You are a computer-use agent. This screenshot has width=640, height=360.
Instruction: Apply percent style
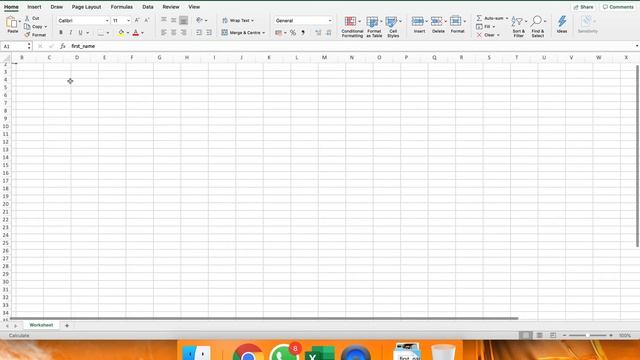point(293,33)
